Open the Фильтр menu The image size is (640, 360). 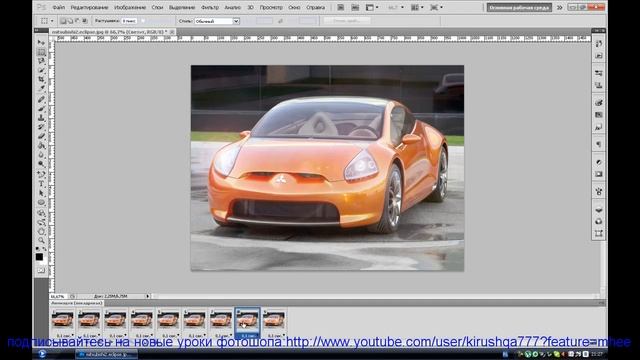point(210,7)
